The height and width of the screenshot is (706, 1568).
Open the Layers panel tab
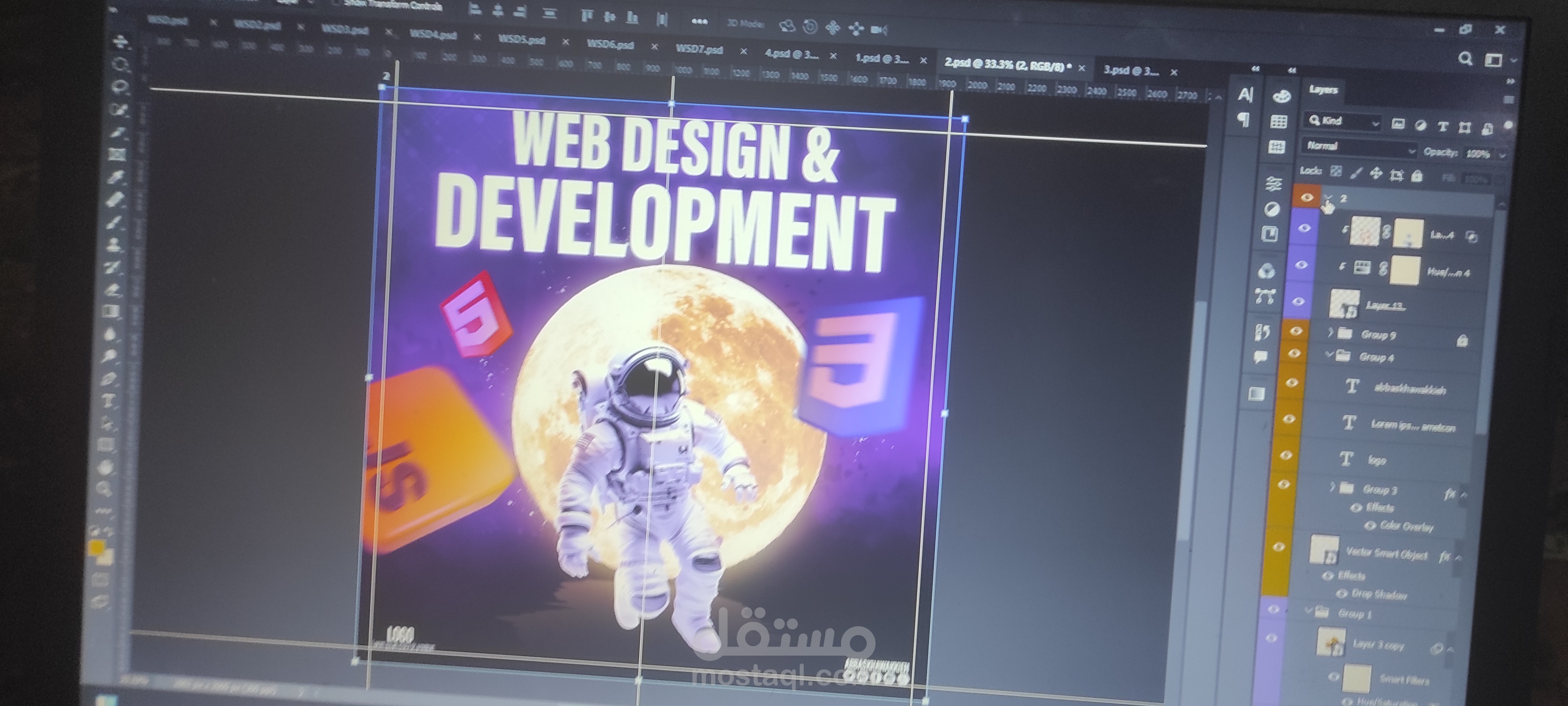[1323, 90]
